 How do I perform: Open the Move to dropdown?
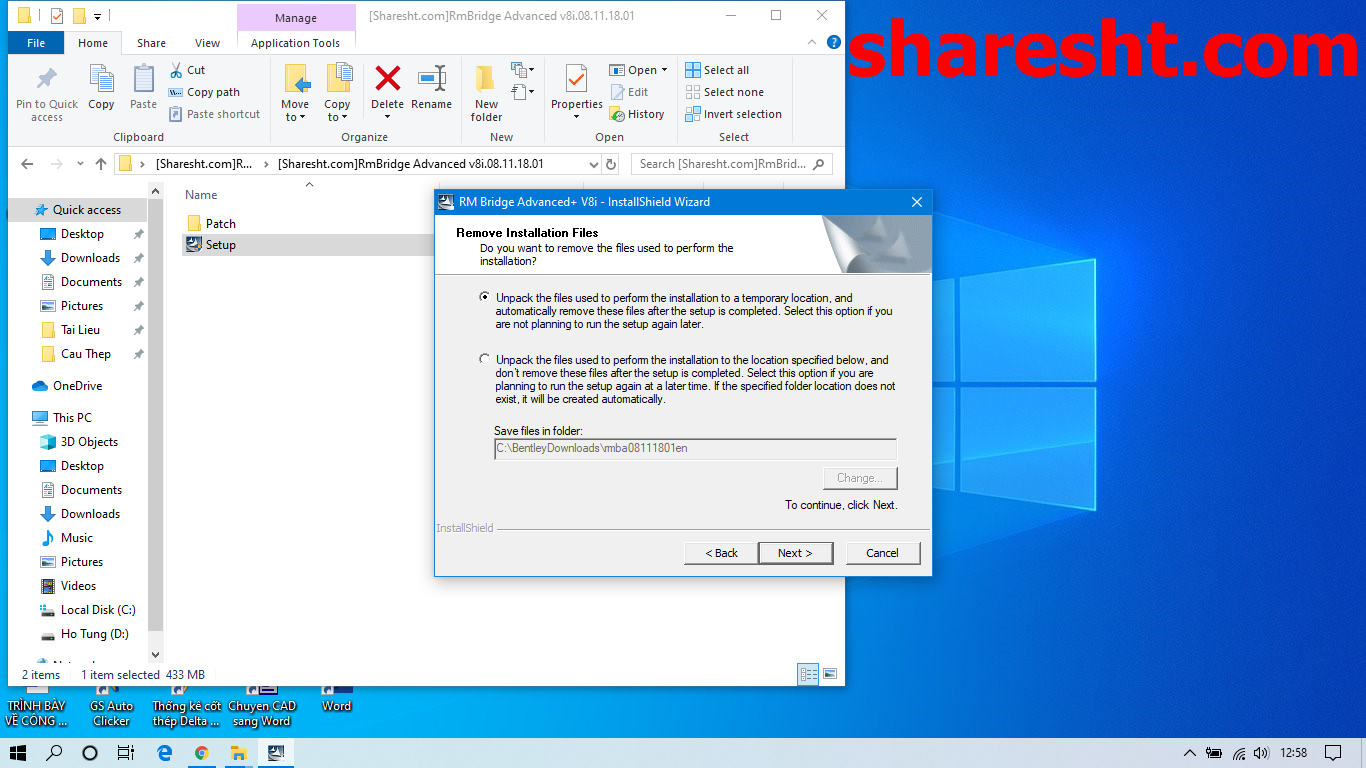pyautogui.click(x=295, y=92)
